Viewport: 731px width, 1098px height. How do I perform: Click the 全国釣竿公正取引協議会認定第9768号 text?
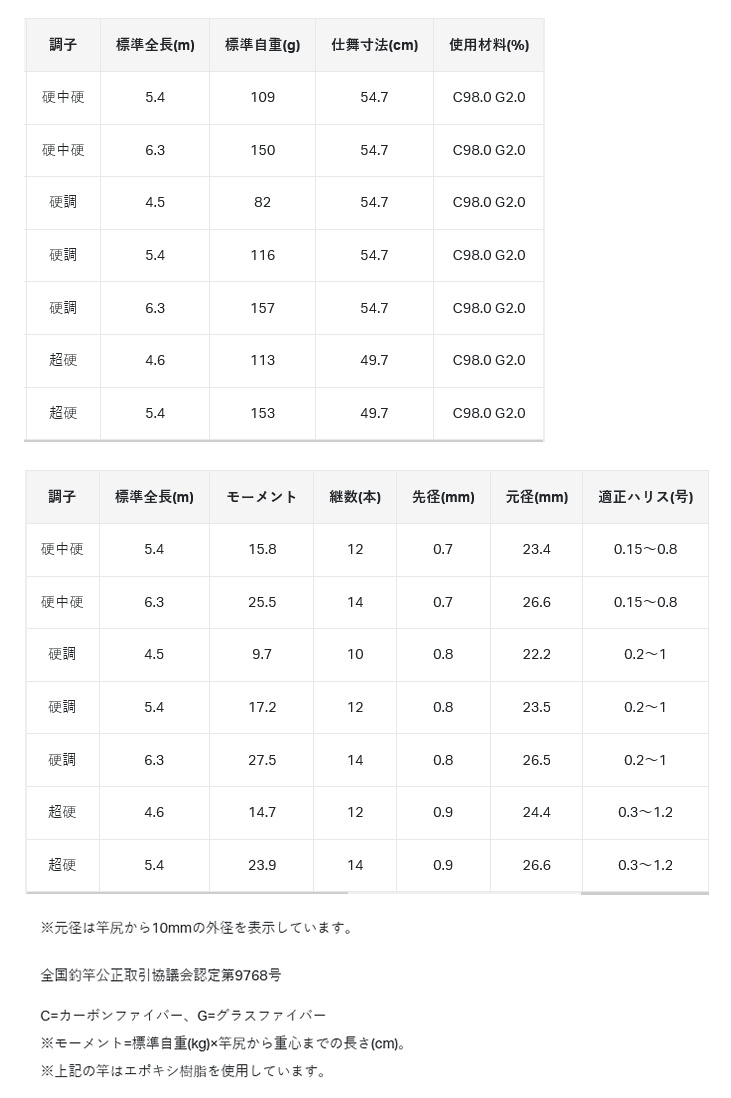pyautogui.click(x=161, y=975)
